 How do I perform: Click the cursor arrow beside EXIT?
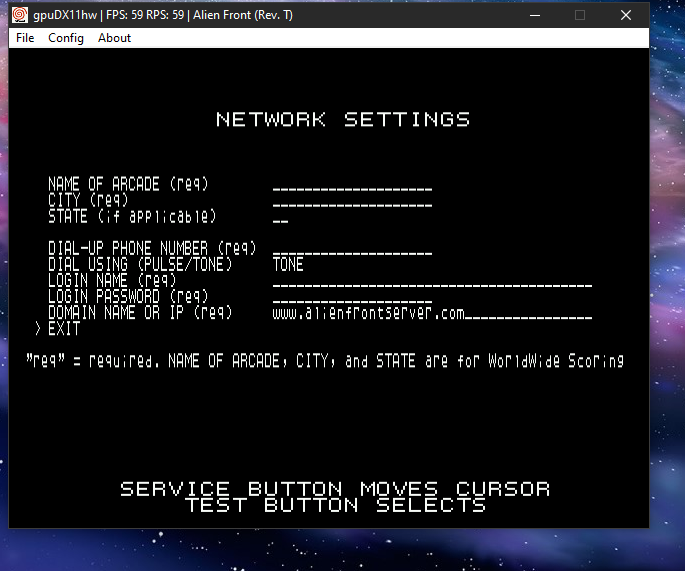coord(38,329)
